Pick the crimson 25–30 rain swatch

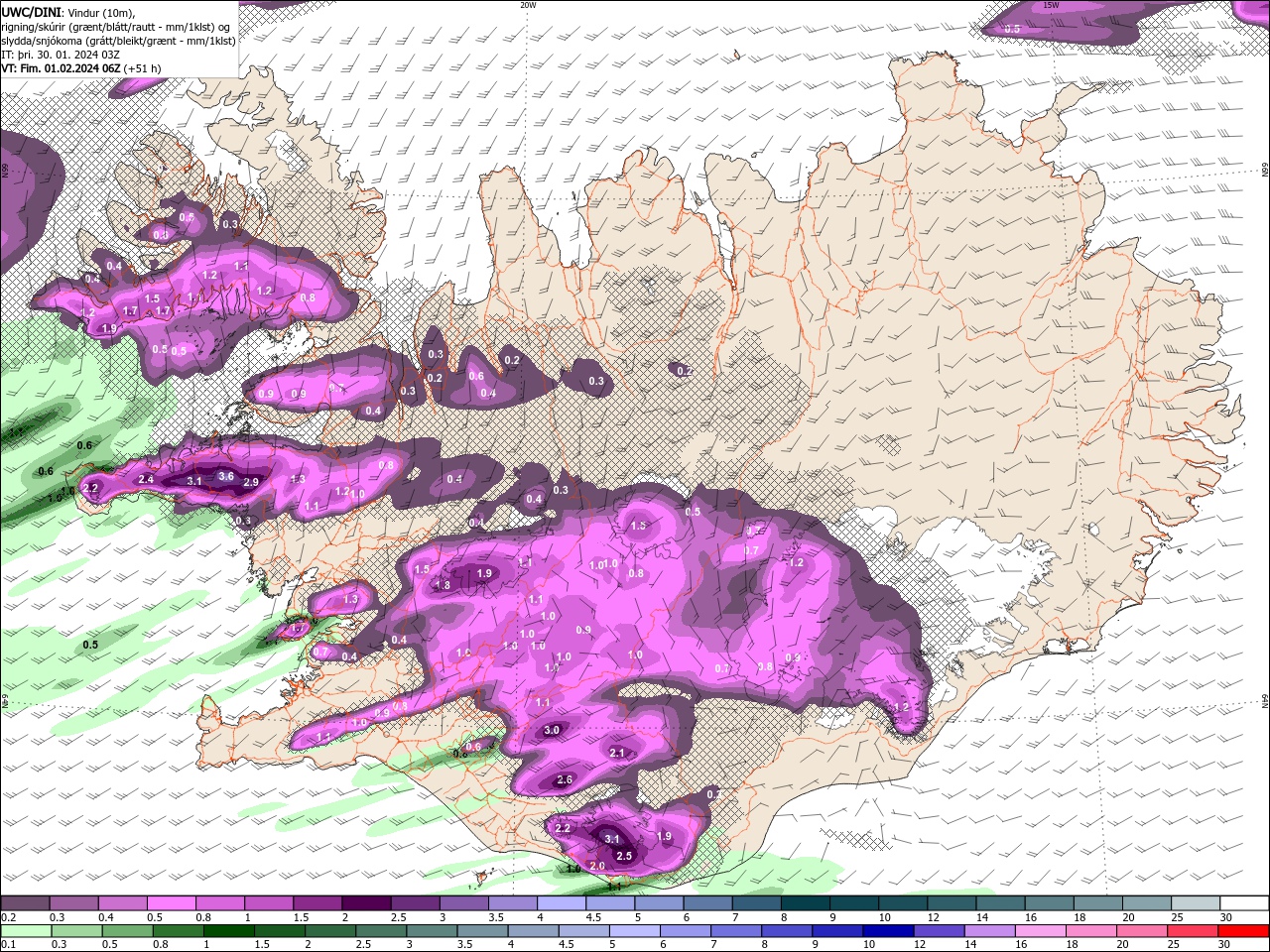click(1192, 931)
